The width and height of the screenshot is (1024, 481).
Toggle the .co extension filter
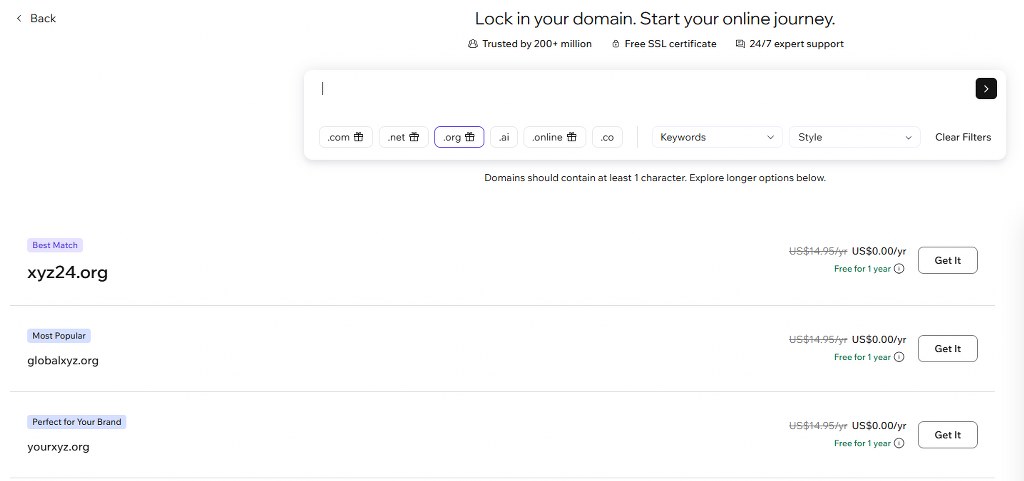(x=607, y=137)
